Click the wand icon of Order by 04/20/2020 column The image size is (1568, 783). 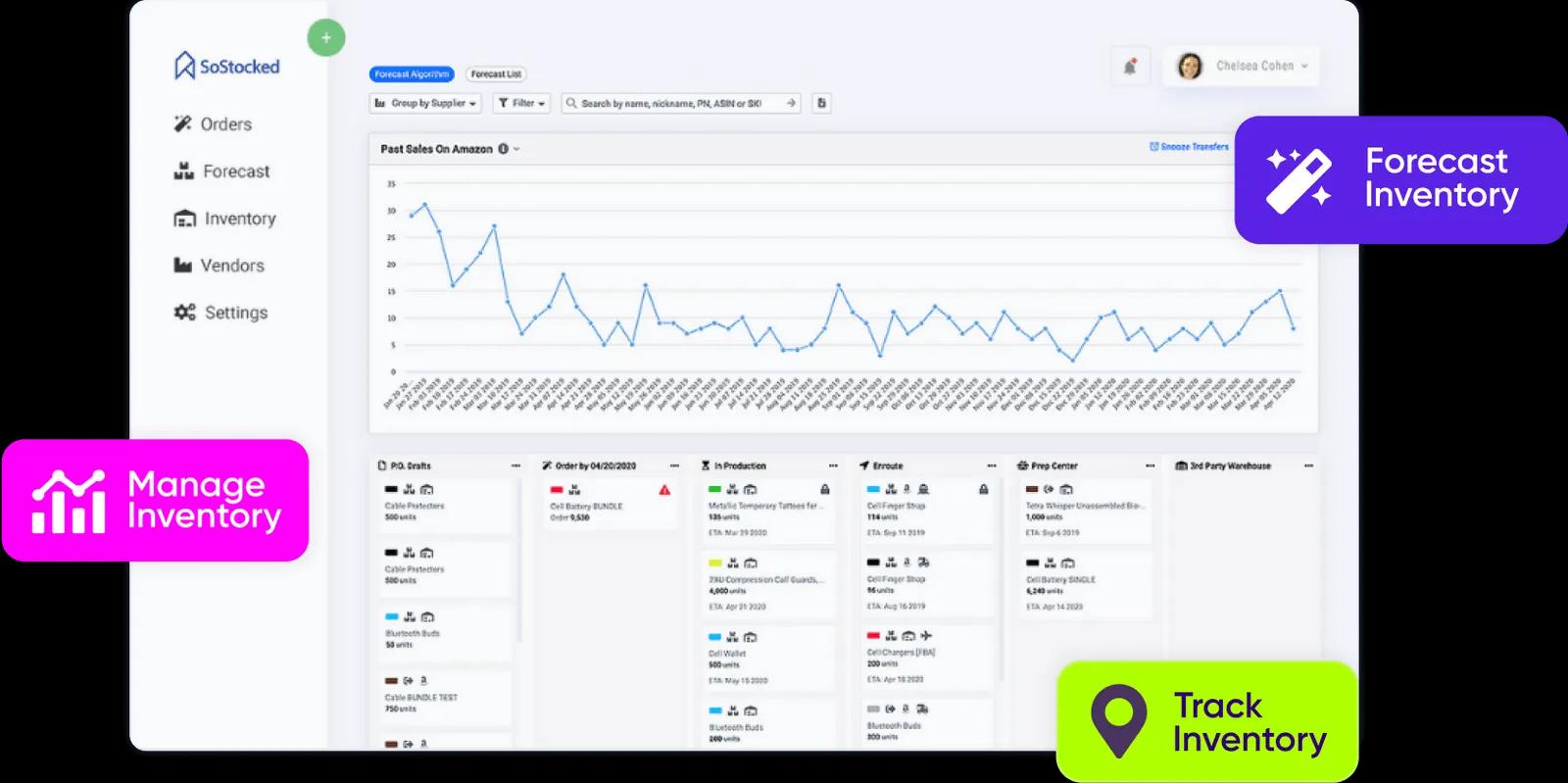(547, 465)
